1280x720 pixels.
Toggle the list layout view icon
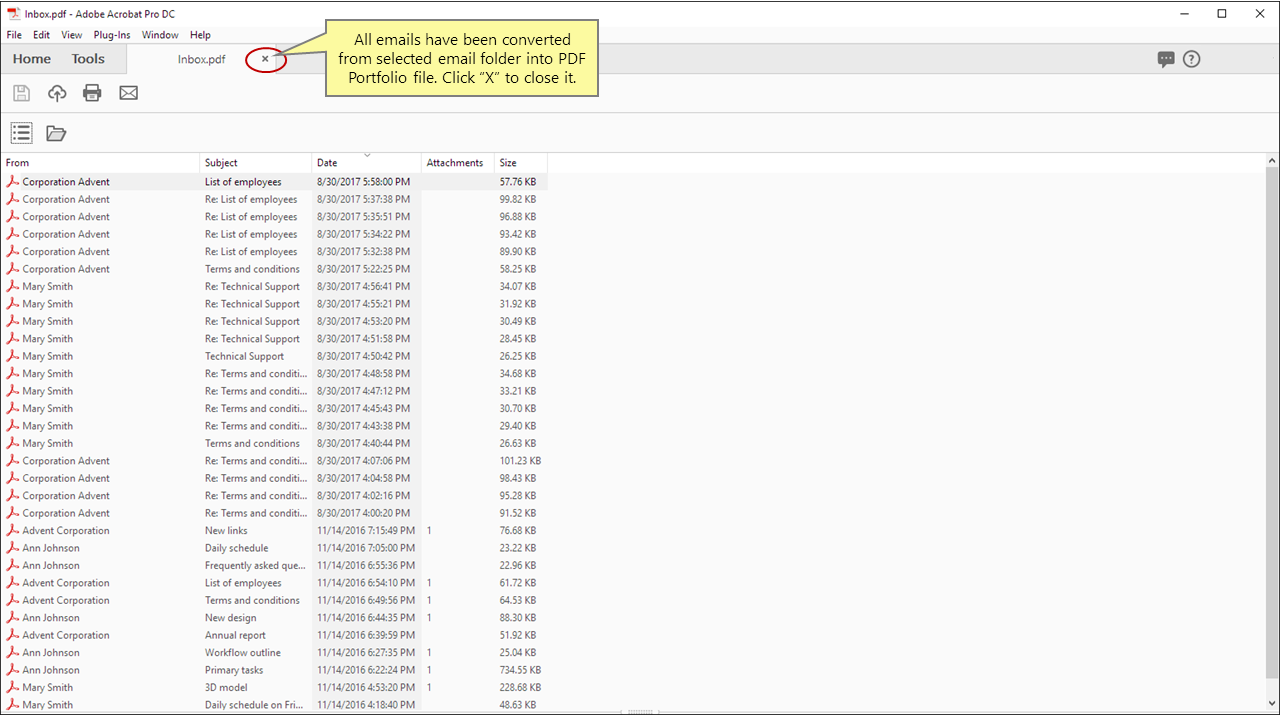[21, 132]
